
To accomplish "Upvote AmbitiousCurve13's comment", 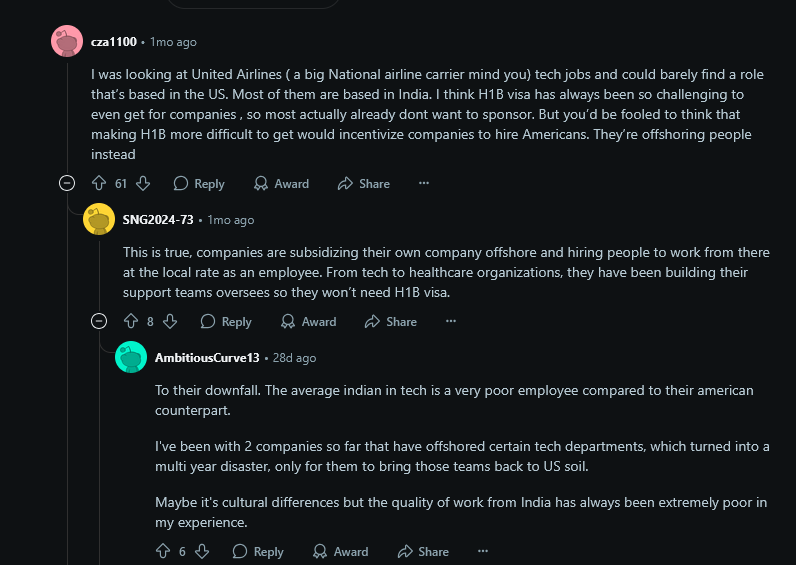I will tap(163, 551).
